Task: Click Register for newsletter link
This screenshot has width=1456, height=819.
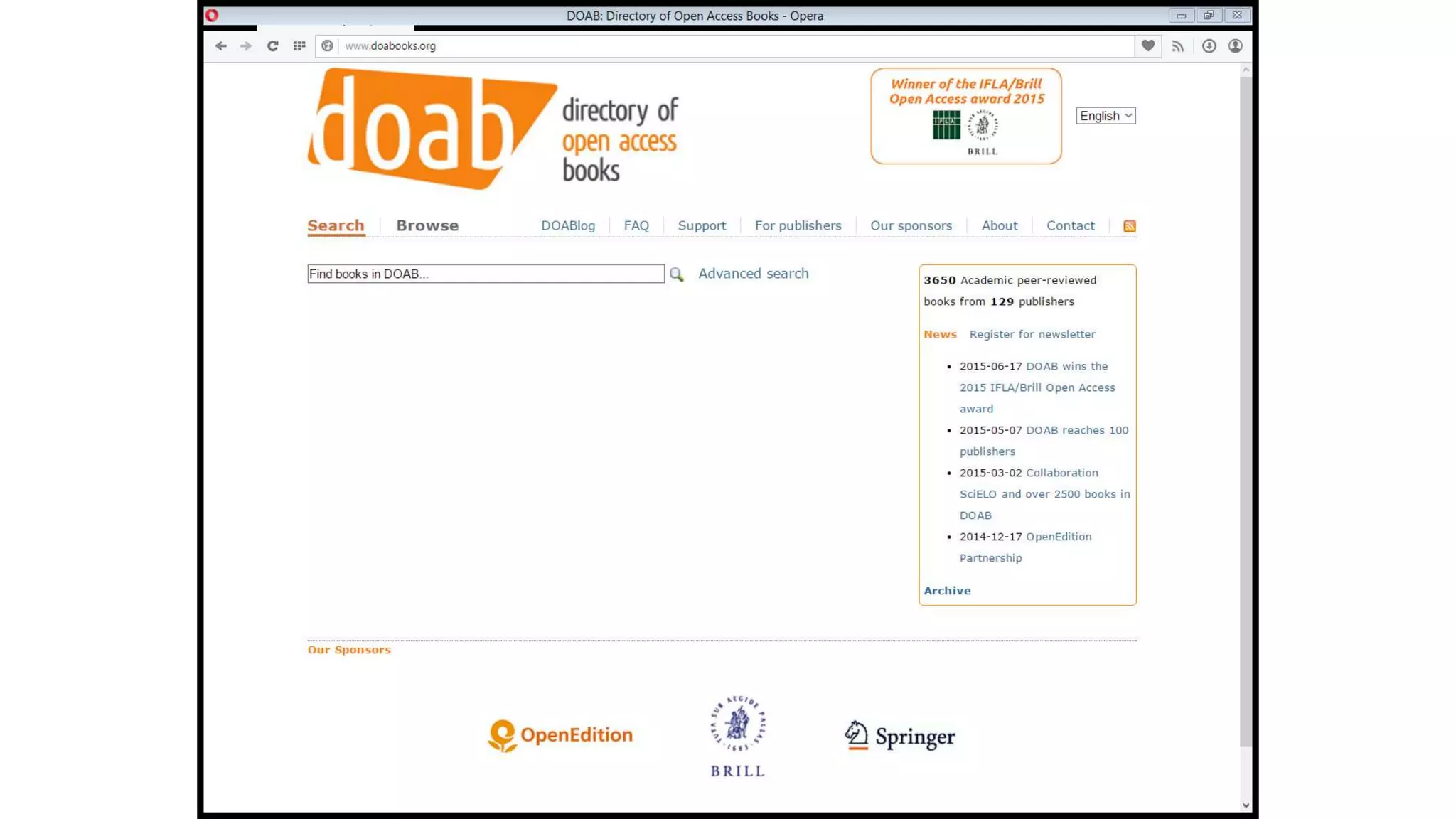Action: coord(1032,334)
